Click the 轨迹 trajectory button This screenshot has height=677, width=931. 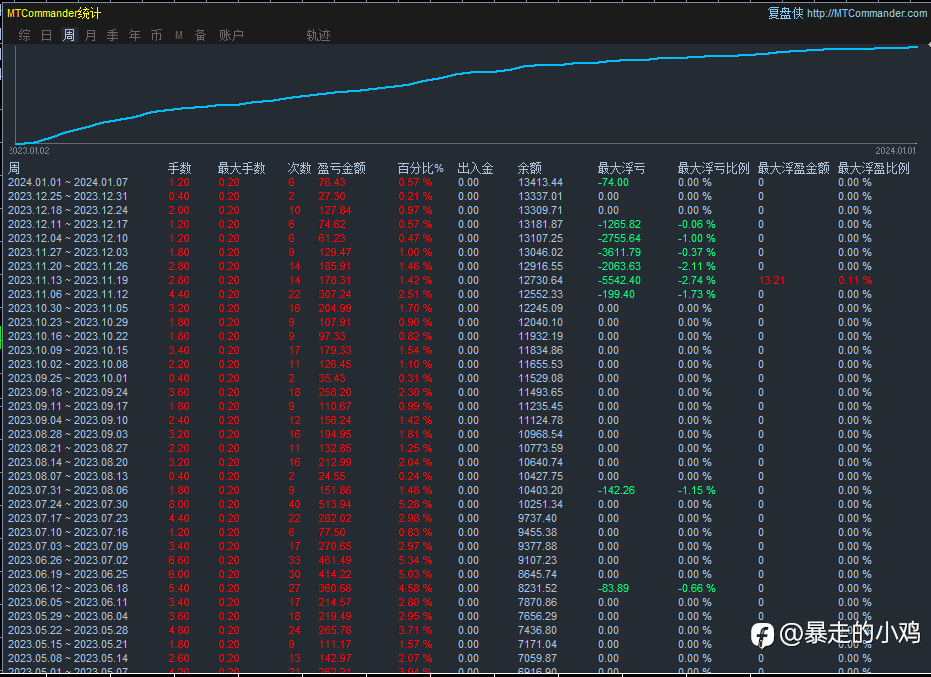318,35
